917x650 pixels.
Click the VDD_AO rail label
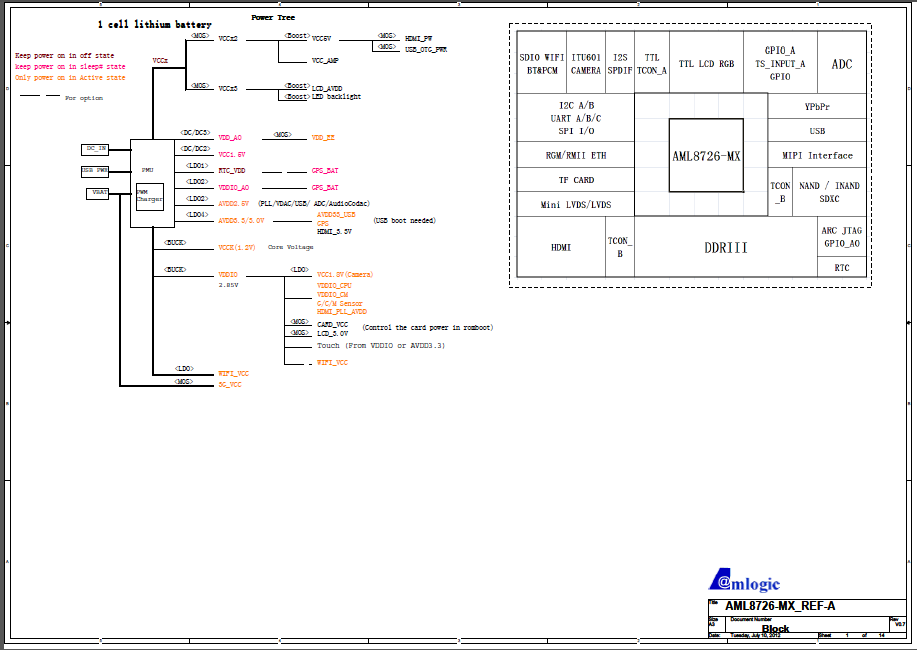pyautogui.click(x=230, y=138)
